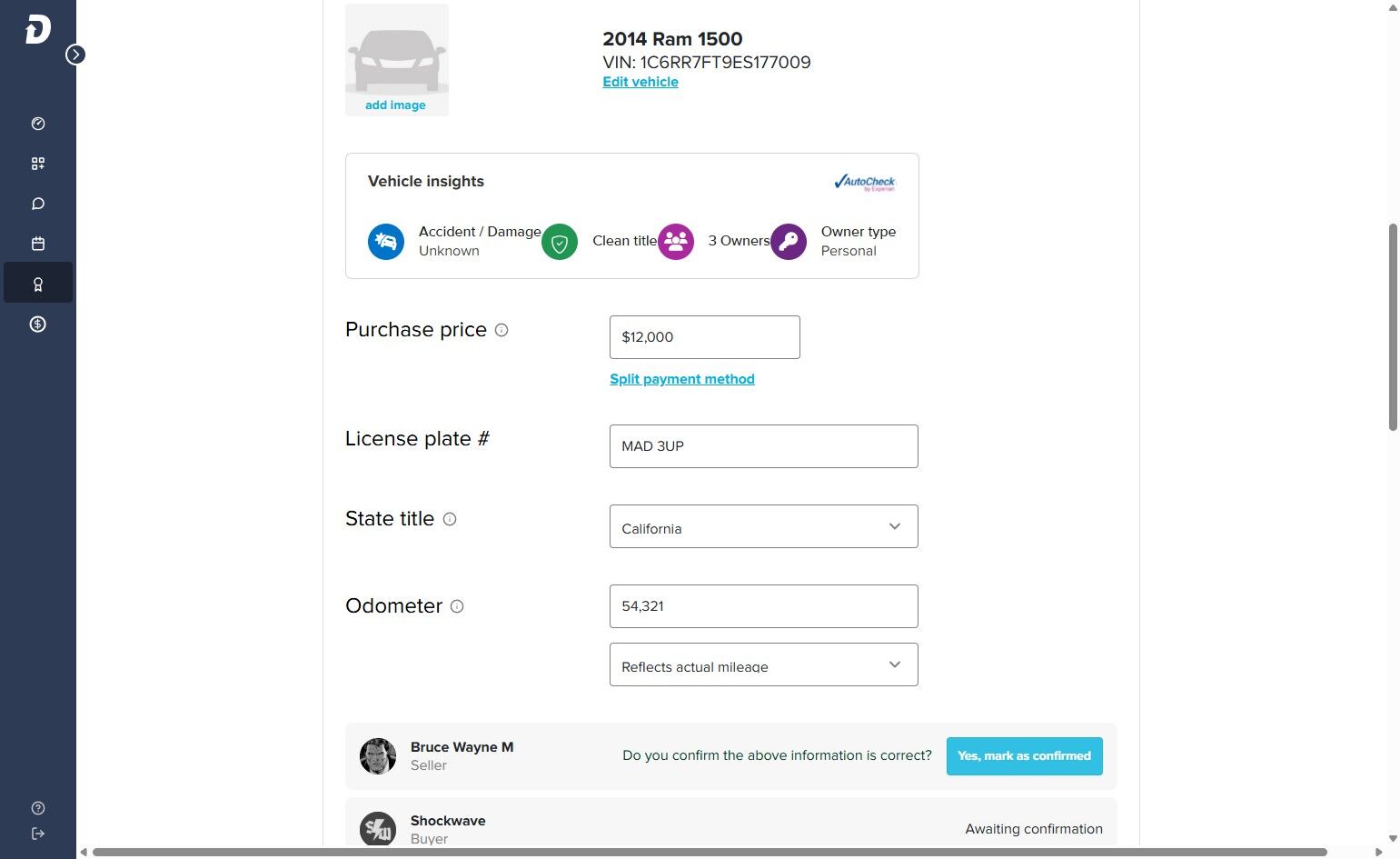1400x859 pixels.
Task: Expand the sidebar with the arrow button
Action: 75,55
